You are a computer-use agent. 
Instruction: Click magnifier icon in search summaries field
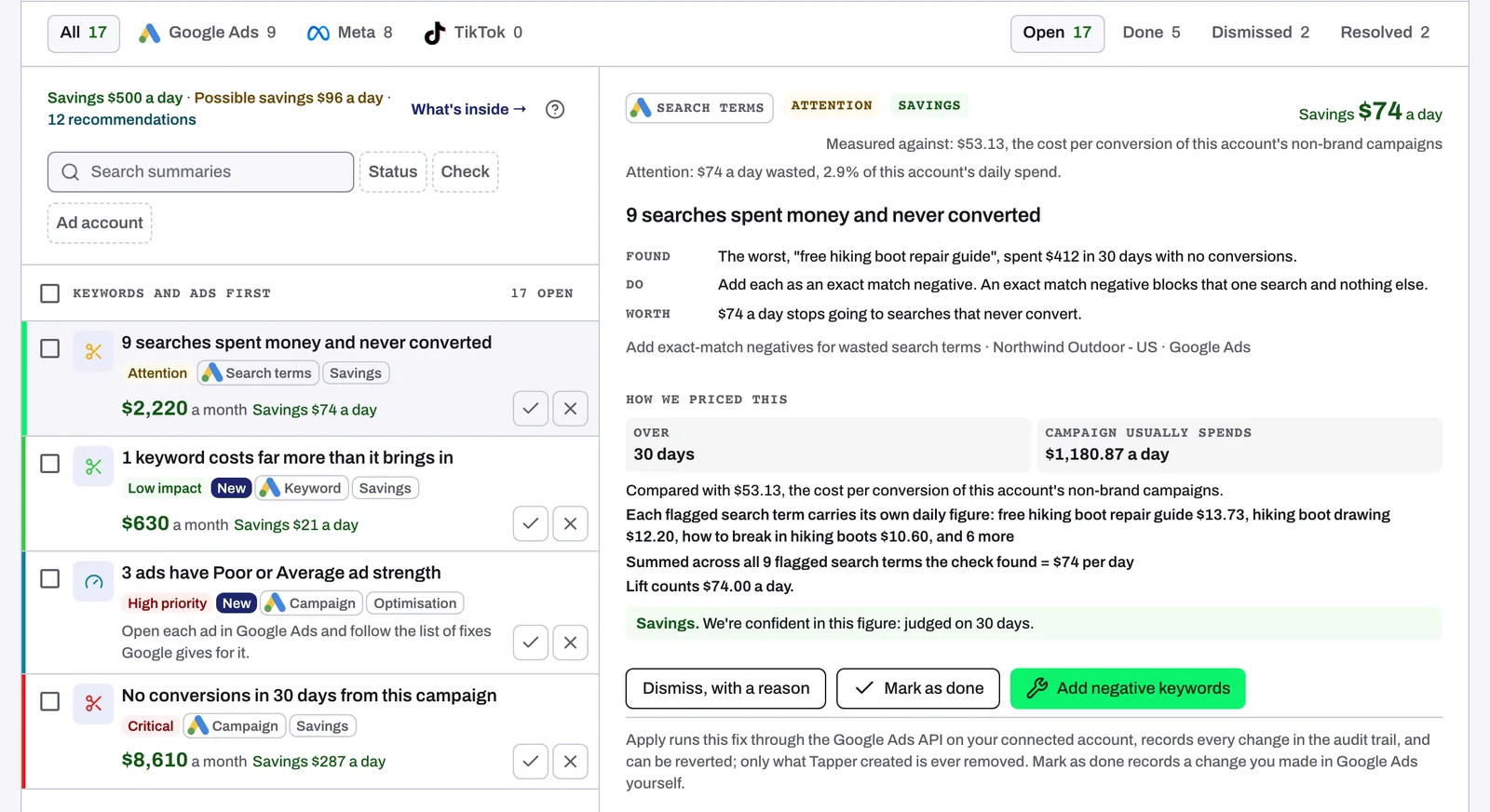(71, 172)
